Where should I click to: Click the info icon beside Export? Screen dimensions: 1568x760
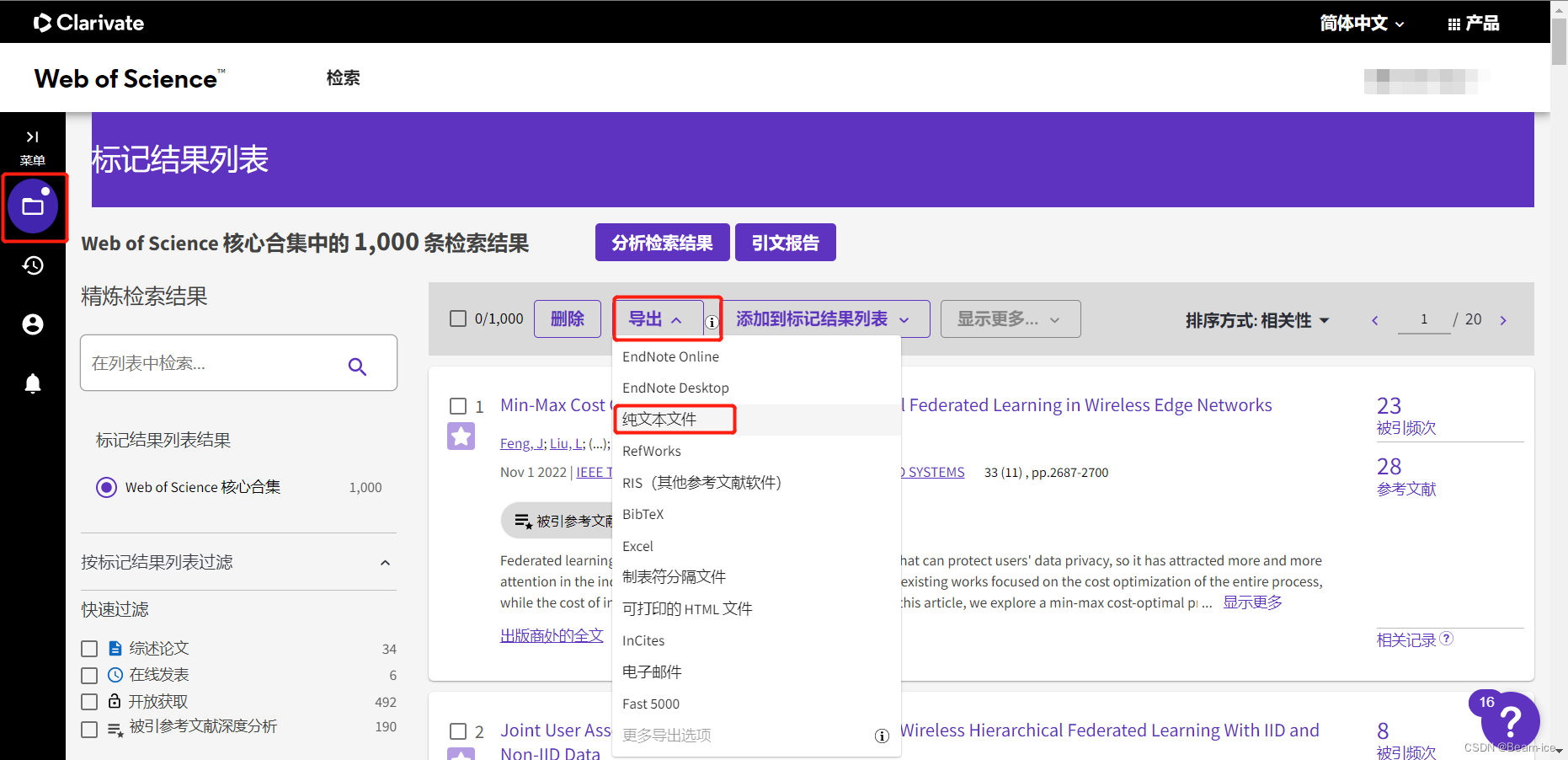712,322
